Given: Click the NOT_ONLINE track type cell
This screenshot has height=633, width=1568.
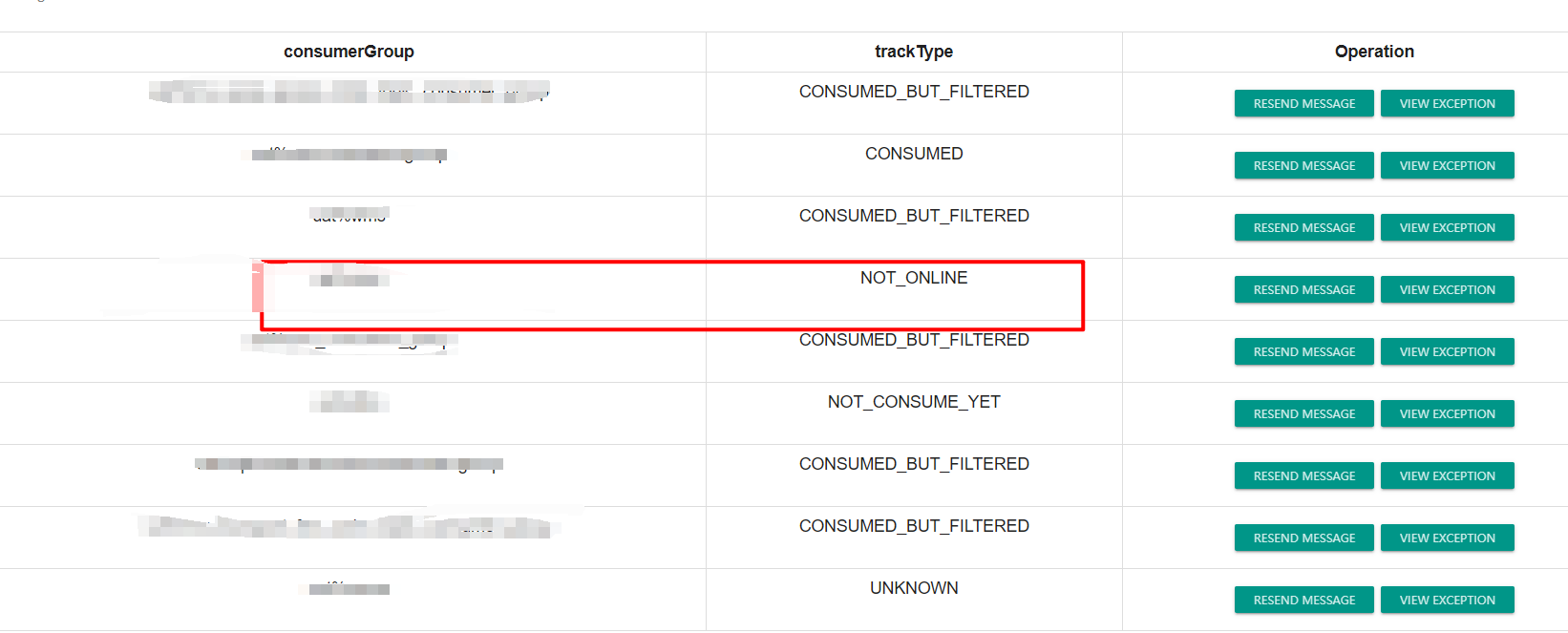Looking at the screenshot, I should [914, 278].
